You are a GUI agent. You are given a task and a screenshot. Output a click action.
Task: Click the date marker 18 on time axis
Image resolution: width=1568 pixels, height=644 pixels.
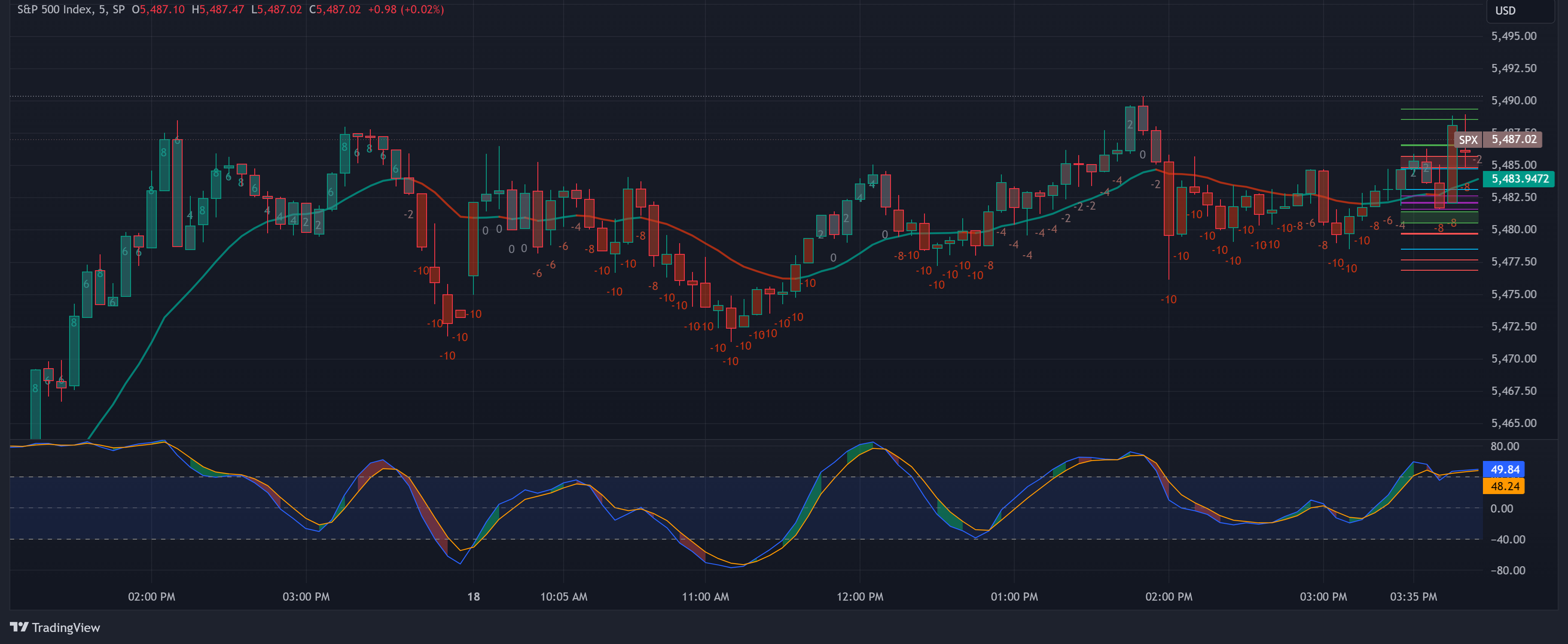tap(473, 596)
